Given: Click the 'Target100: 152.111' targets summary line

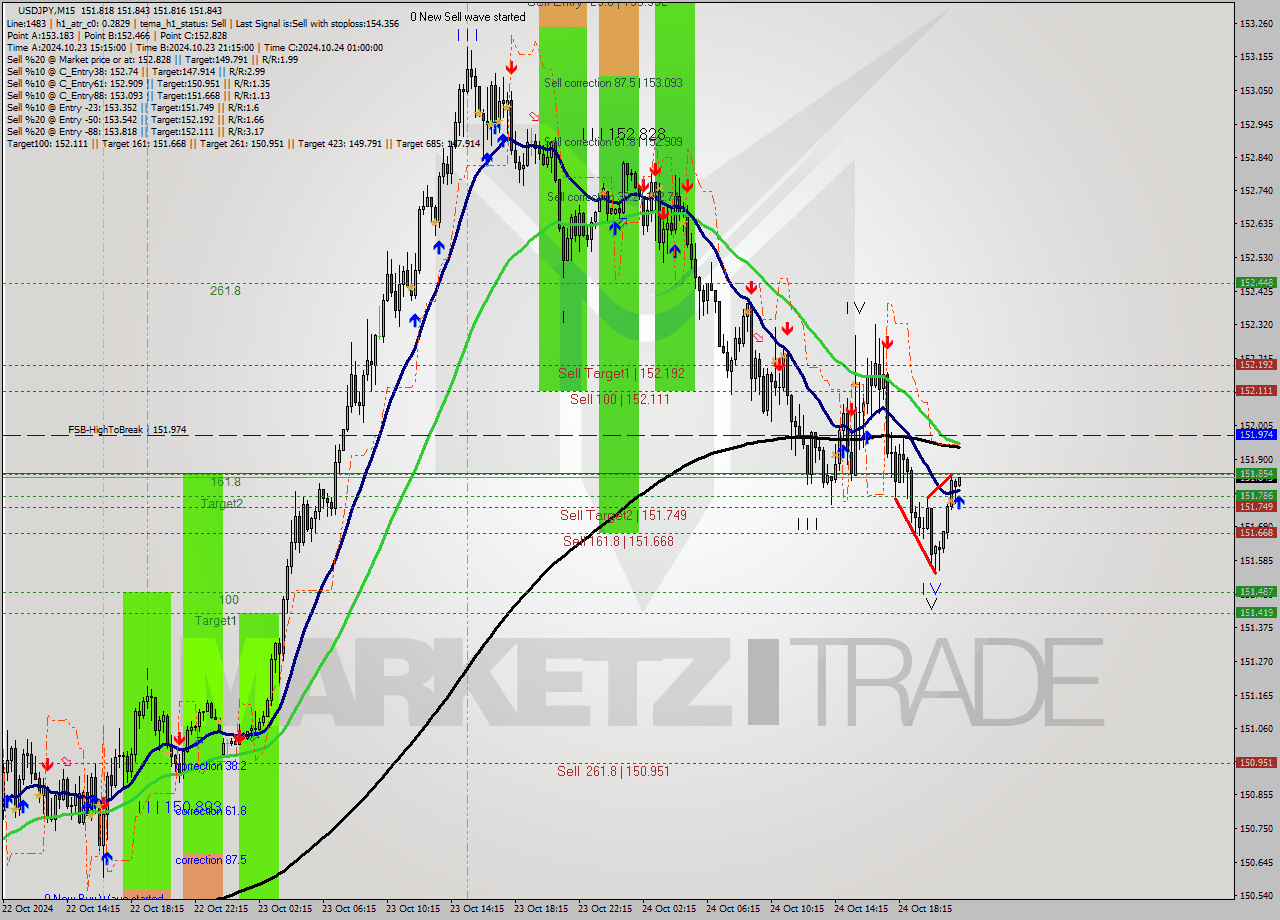Looking at the screenshot, I should tap(243, 144).
